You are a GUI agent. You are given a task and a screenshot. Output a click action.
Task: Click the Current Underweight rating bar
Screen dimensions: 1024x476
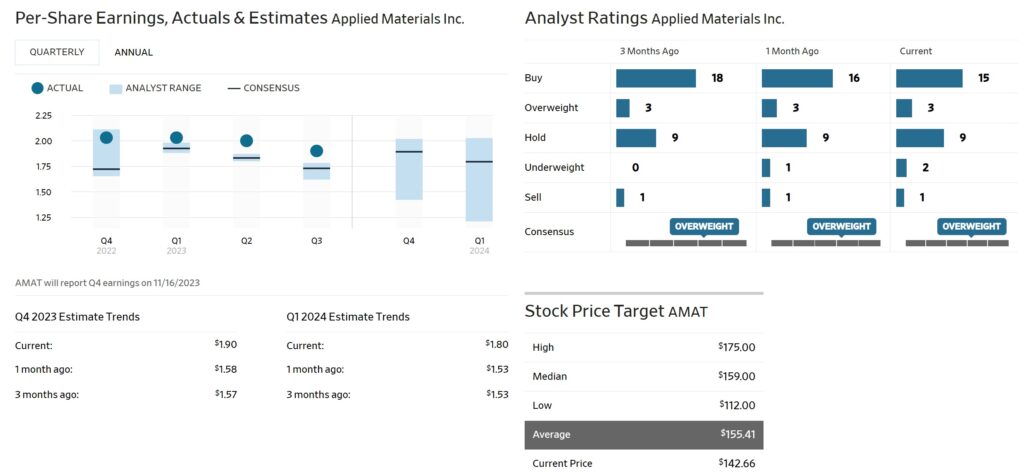pos(901,168)
